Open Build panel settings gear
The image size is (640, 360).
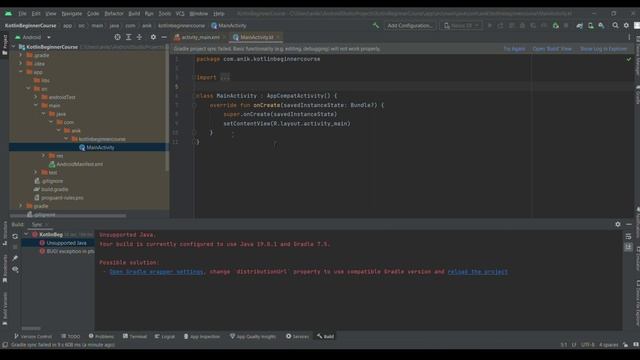[x=618, y=224]
